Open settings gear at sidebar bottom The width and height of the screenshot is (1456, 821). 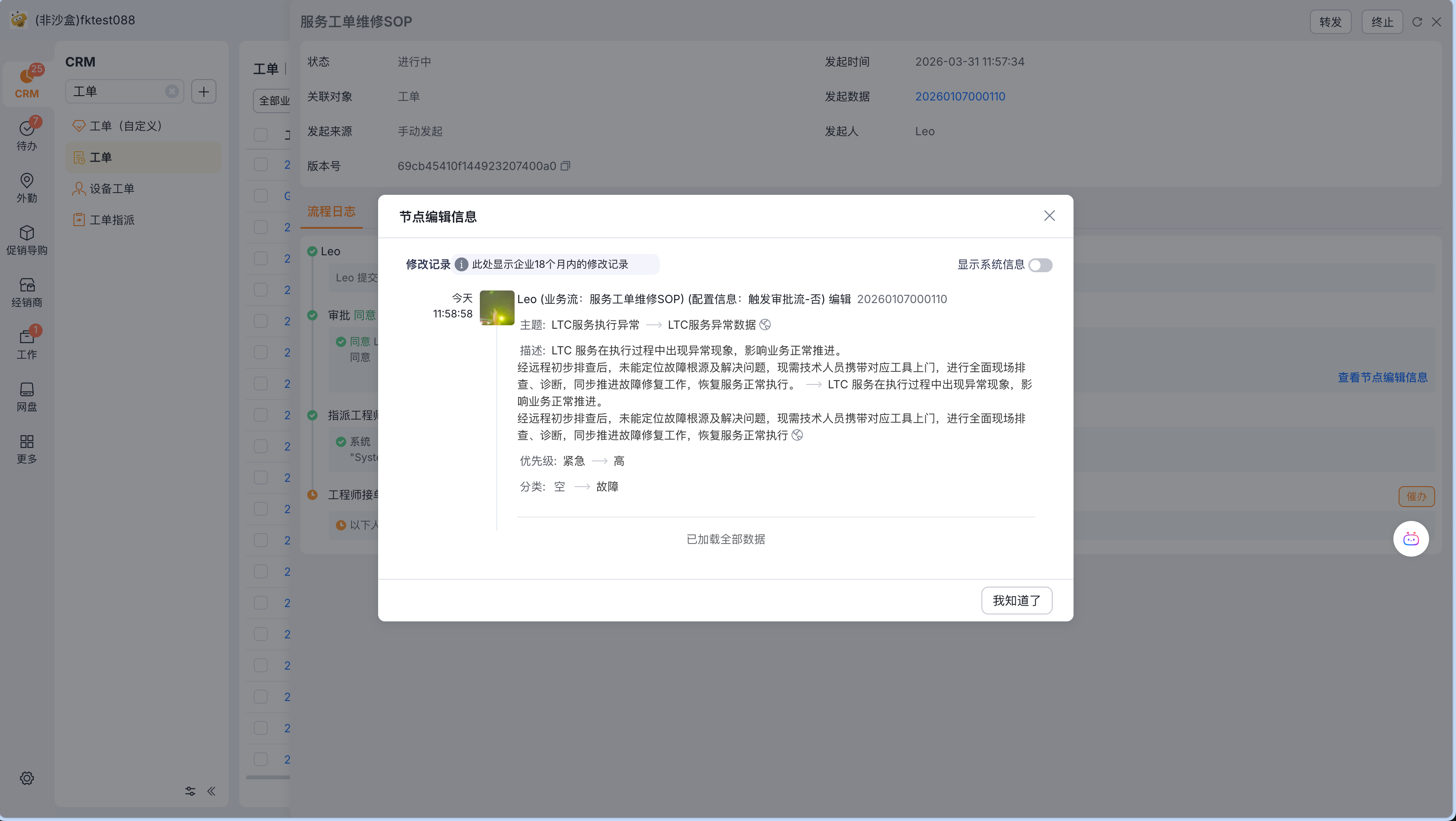click(27, 778)
